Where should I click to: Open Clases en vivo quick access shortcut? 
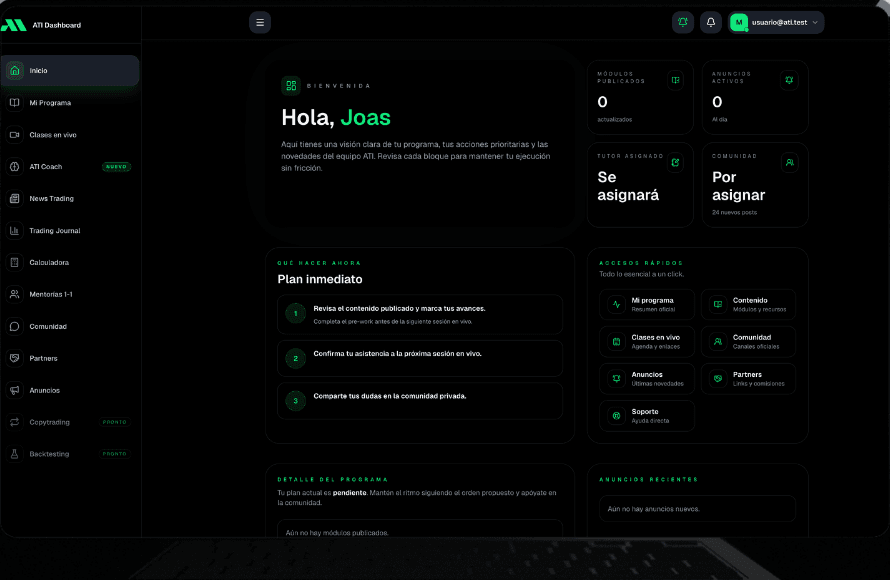[647, 342]
